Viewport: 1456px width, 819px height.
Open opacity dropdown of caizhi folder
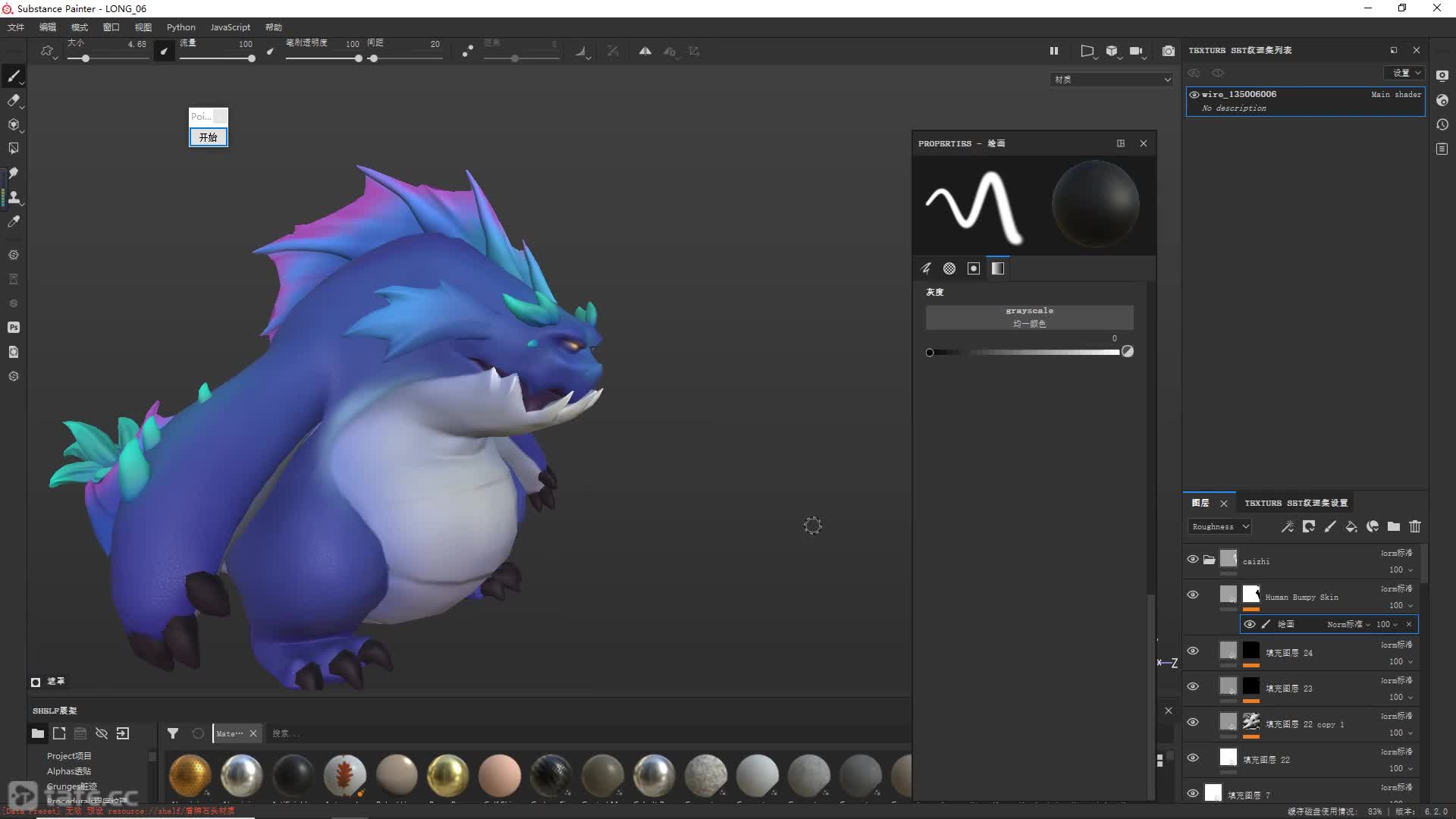coord(1401,570)
